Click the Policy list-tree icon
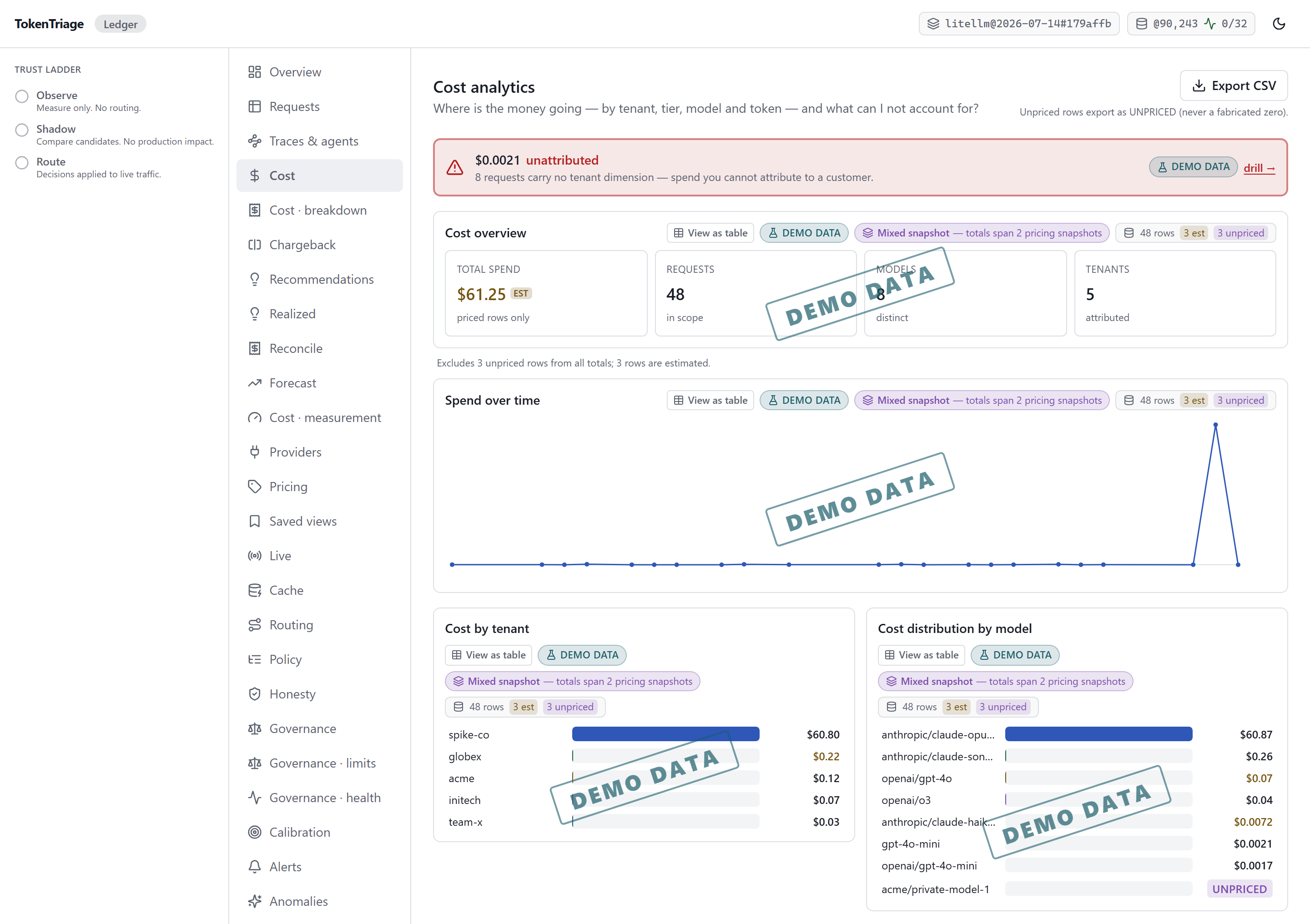 click(254, 659)
